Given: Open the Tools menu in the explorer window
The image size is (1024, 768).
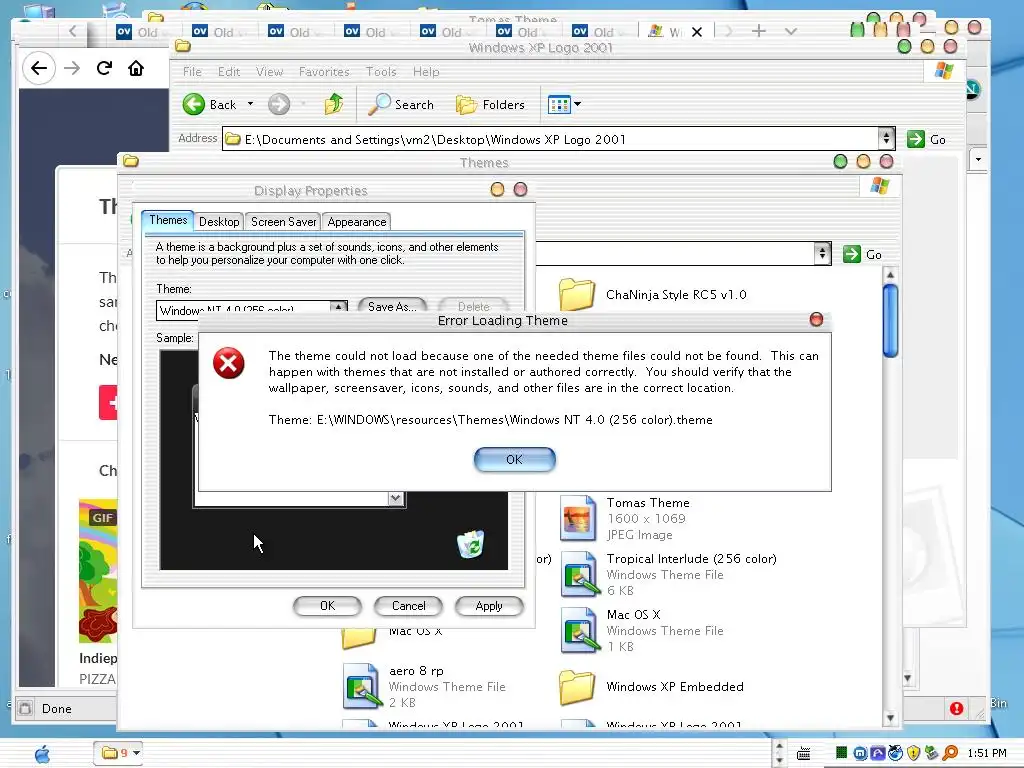Looking at the screenshot, I should (x=381, y=72).
